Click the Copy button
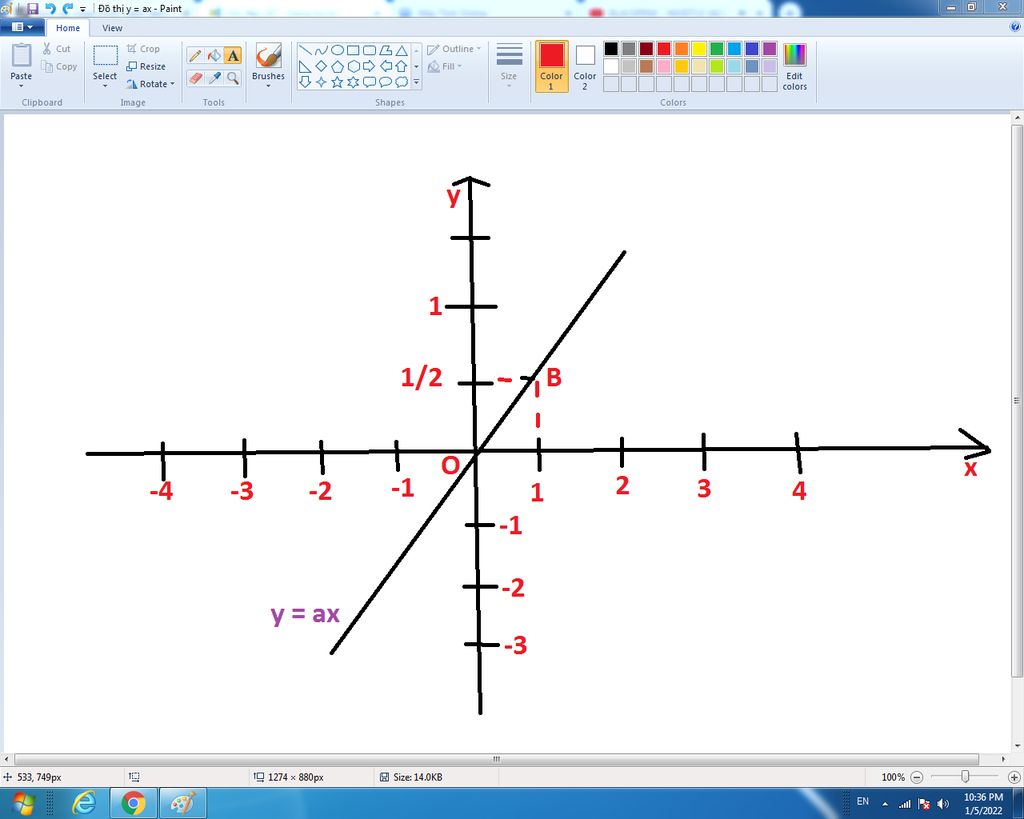Viewport: 1024px width, 819px height. 59,67
